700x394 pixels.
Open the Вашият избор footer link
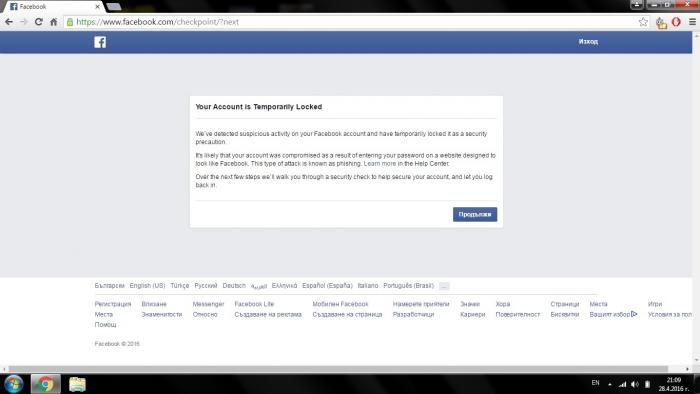point(613,315)
